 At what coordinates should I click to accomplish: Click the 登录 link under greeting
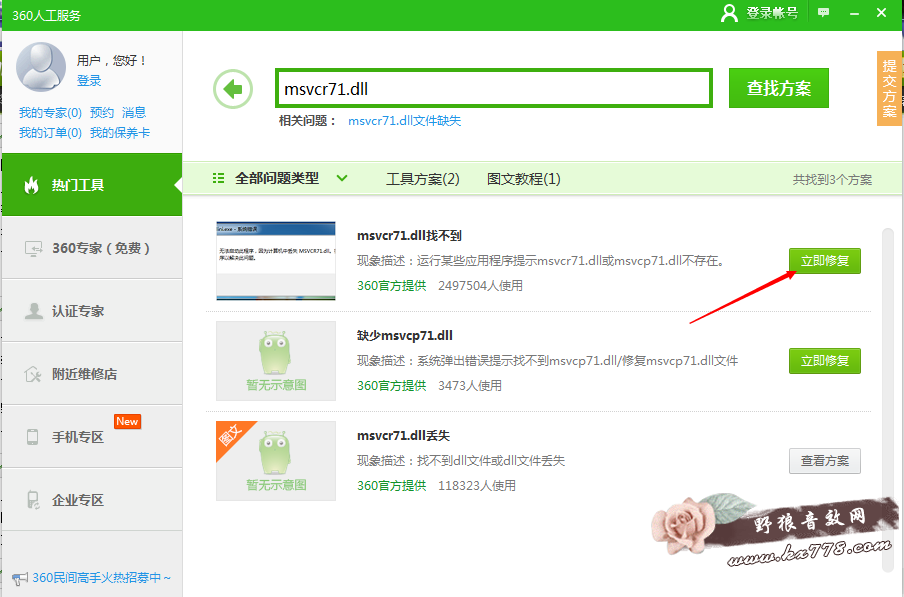pyautogui.click(x=89, y=81)
